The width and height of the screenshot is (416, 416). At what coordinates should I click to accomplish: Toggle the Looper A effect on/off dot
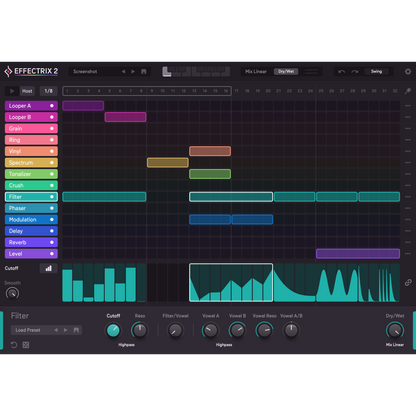tap(52, 106)
